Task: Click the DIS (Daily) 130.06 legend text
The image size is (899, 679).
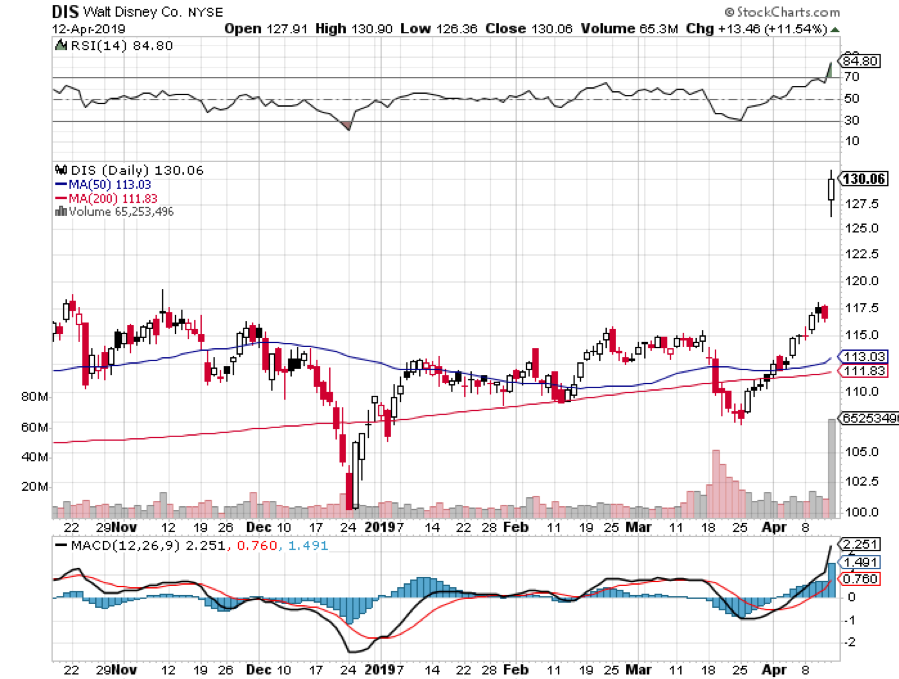Action: [x=136, y=170]
